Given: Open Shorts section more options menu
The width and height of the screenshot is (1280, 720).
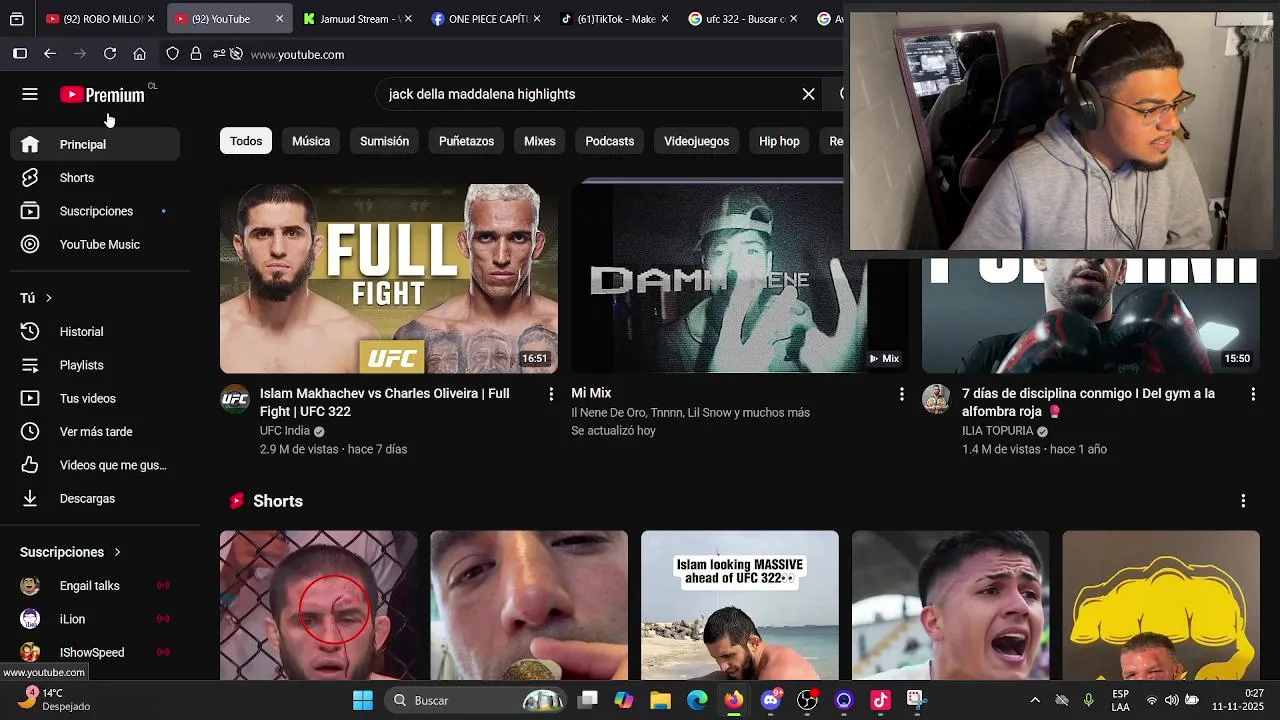Looking at the screenshot, I should (1243, 501).
